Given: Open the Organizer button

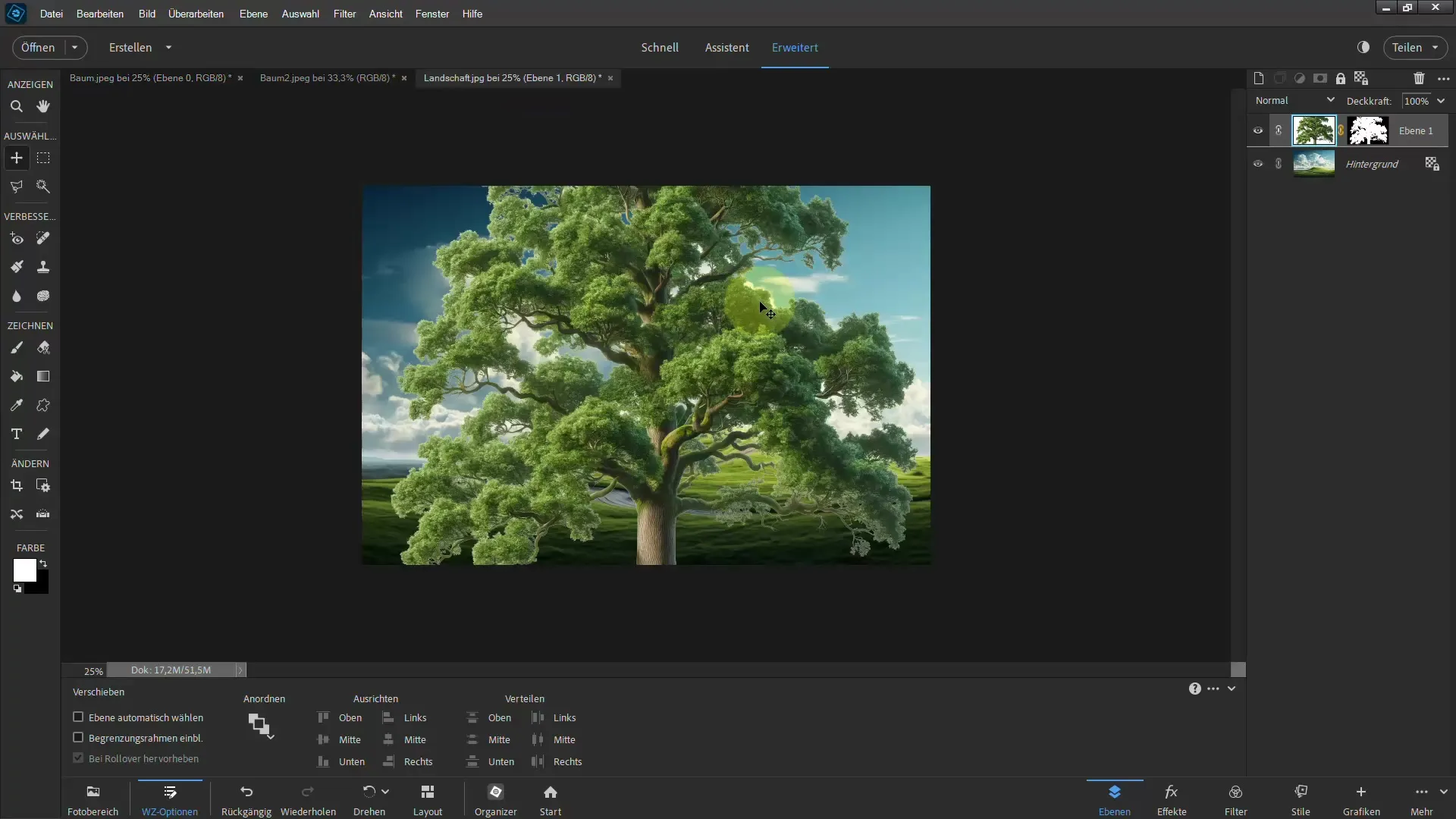Looking at the screenshot, I should click(495, 800).
